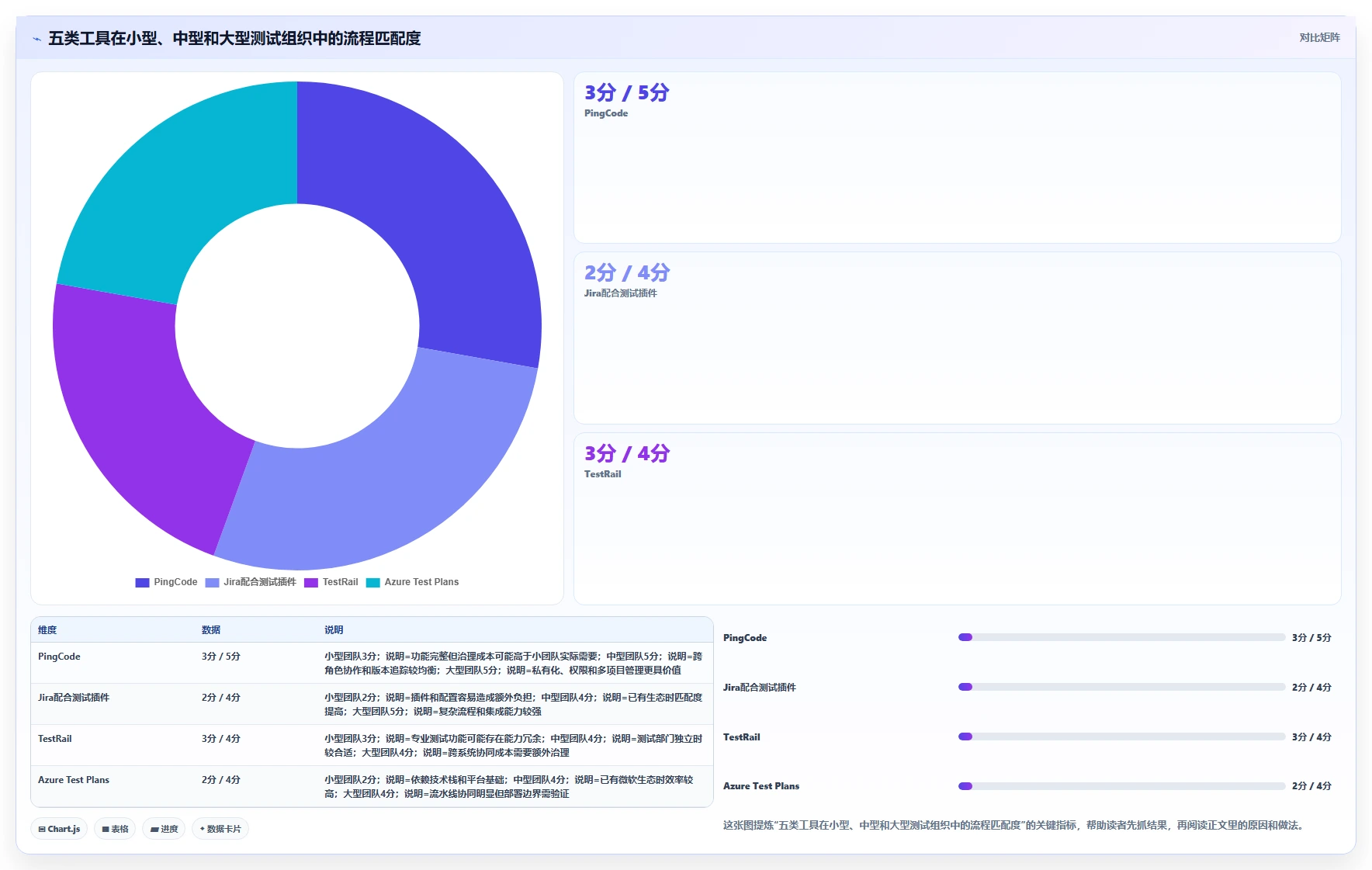The width and height of the screenshot is (1372, 870).
Task: Click the PingCode label in the progress list
Action: pyautogui.click(x=745, y=638)
